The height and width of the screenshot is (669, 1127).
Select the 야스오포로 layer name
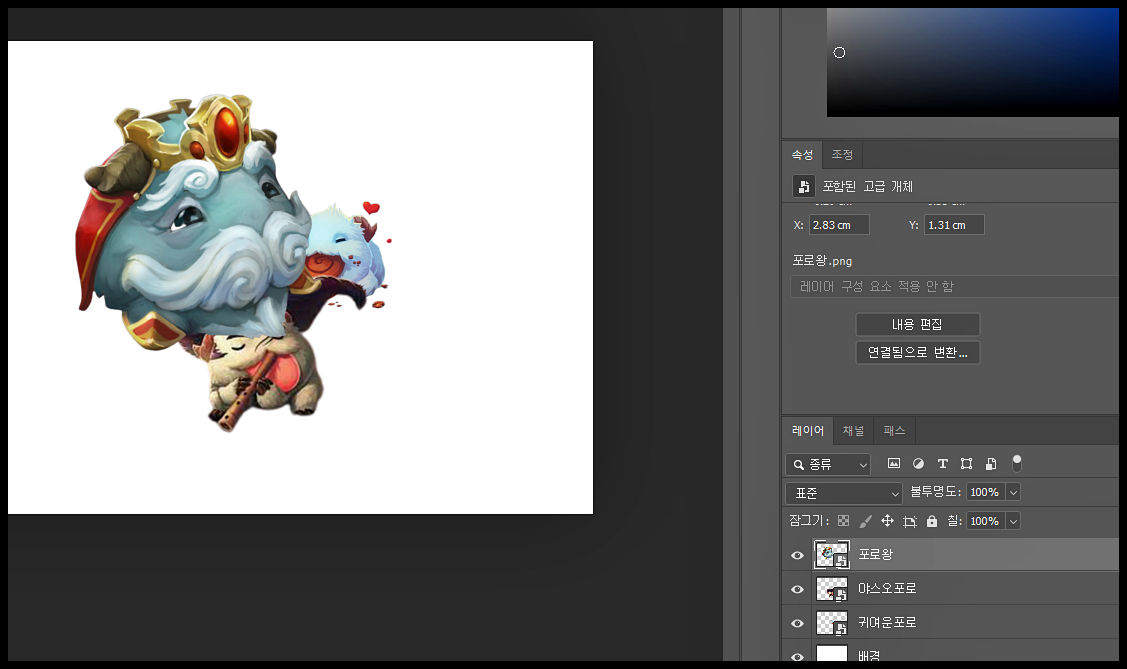pyautogui.click(x=887, y=588)
